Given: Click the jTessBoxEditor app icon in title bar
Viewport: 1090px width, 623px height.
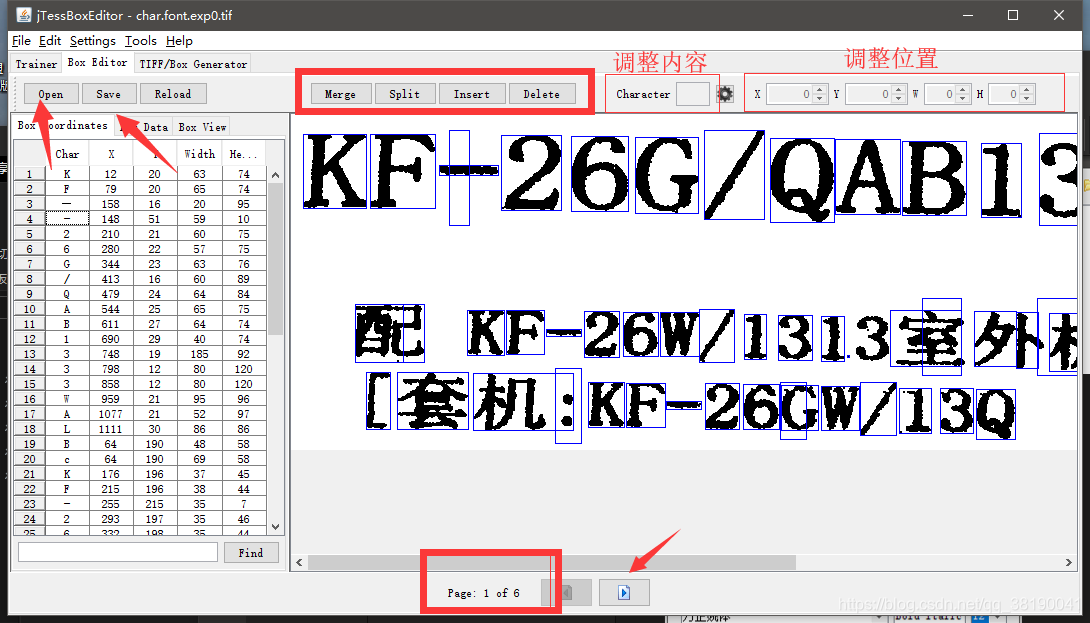Looking at the screenshot, I should pos(24,15).
